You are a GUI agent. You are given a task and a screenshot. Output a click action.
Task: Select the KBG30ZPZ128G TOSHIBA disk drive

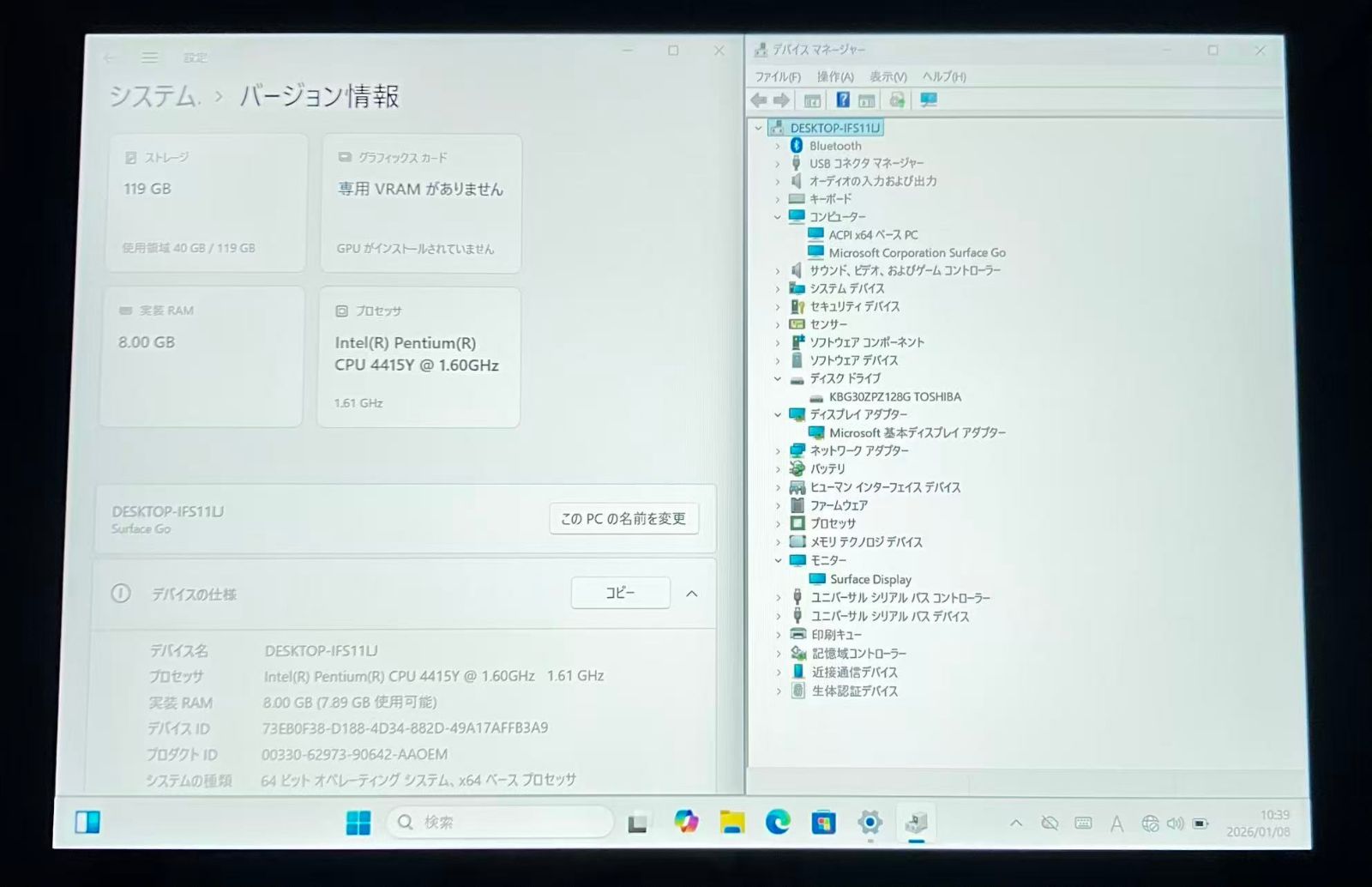[894, 396]
